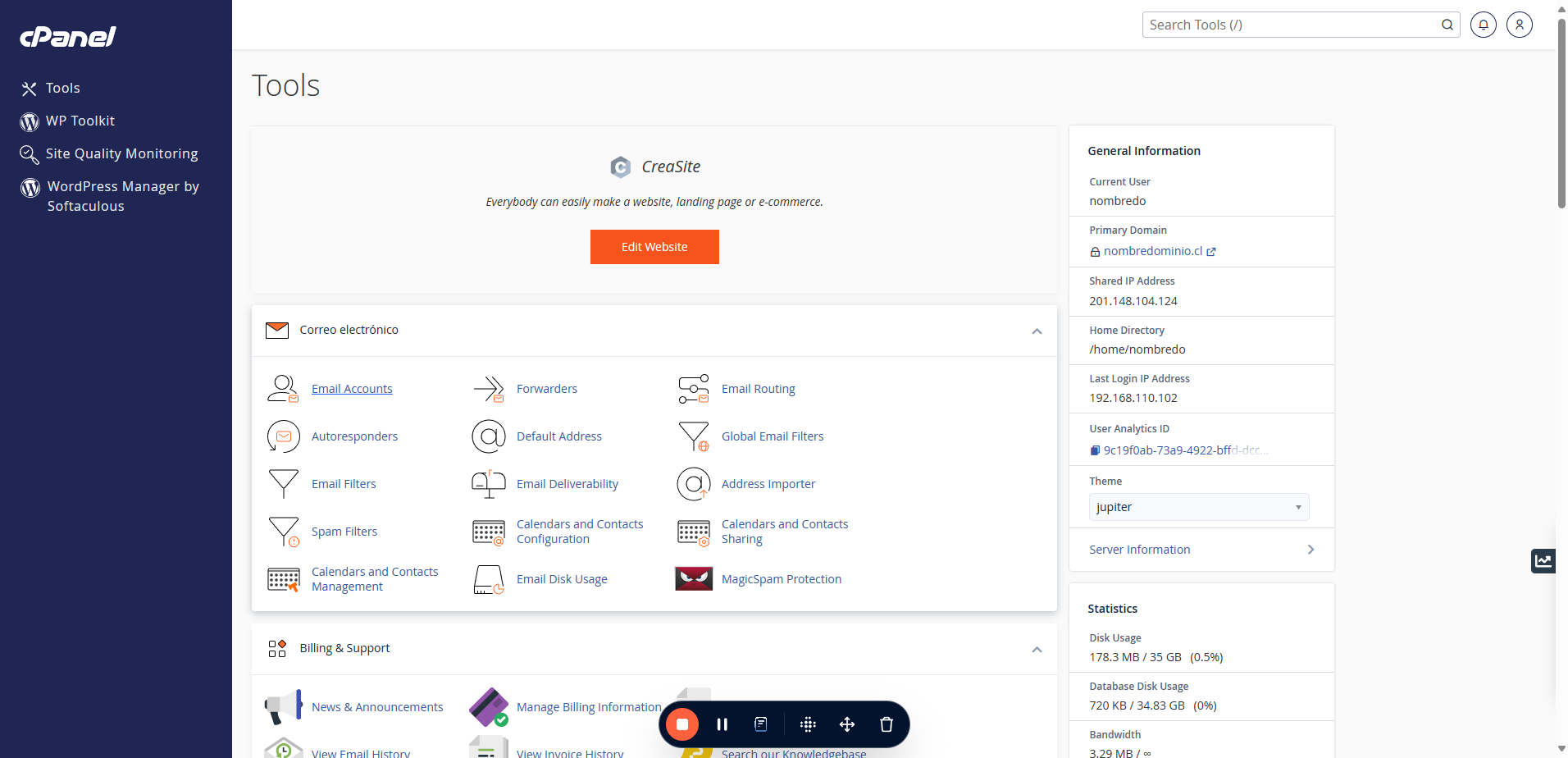1568x758 pixels.
Task: Click the Global Email Filters funnel icon
Action: (693, 436)
